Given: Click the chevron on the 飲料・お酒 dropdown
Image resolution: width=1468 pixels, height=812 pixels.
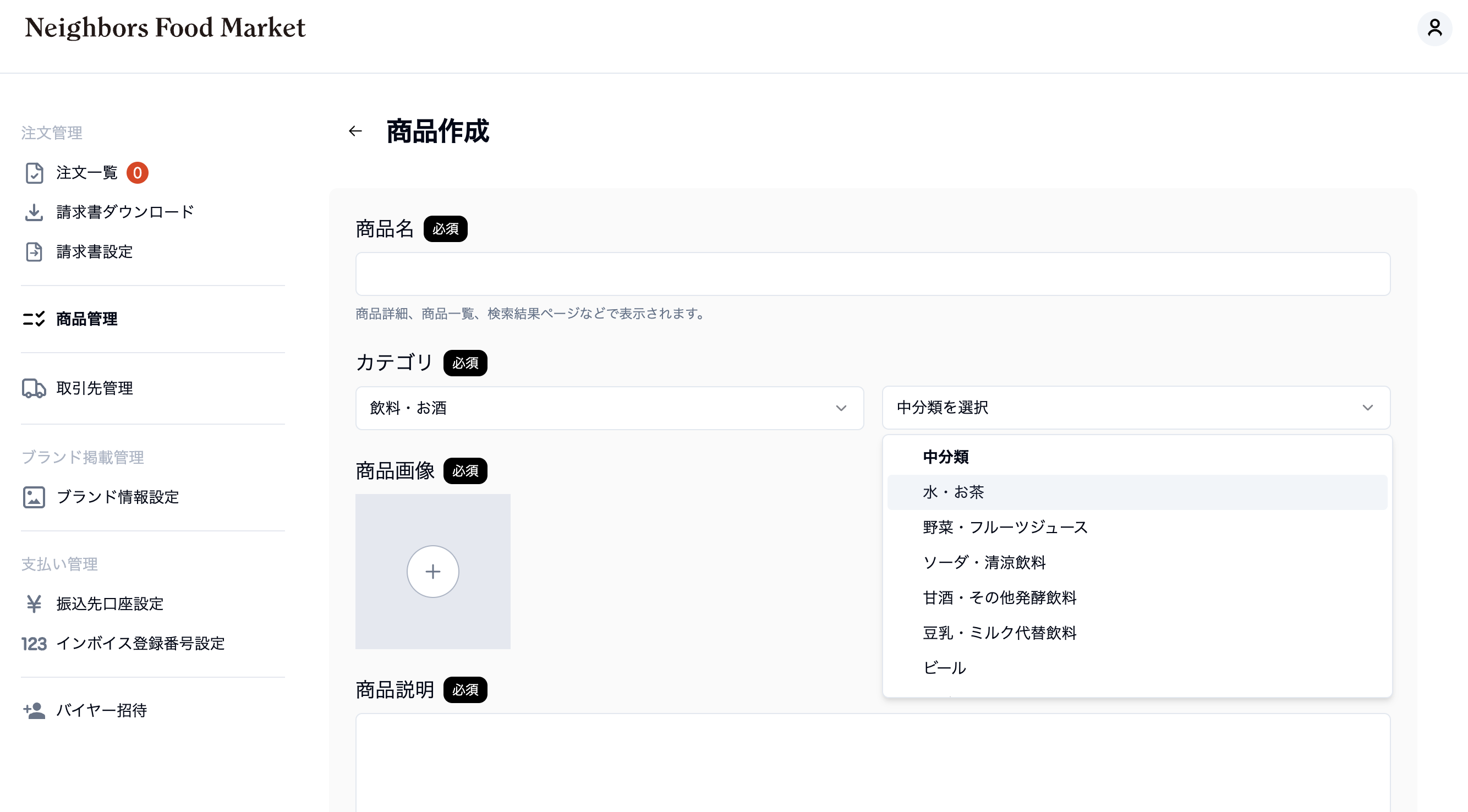Looking at the screenshot, I should (x=841, y=408).
